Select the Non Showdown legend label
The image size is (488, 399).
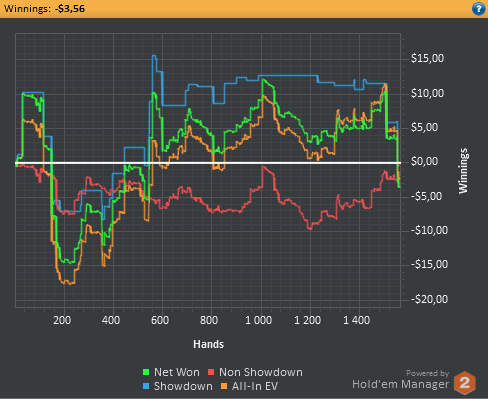coord(261,372)
